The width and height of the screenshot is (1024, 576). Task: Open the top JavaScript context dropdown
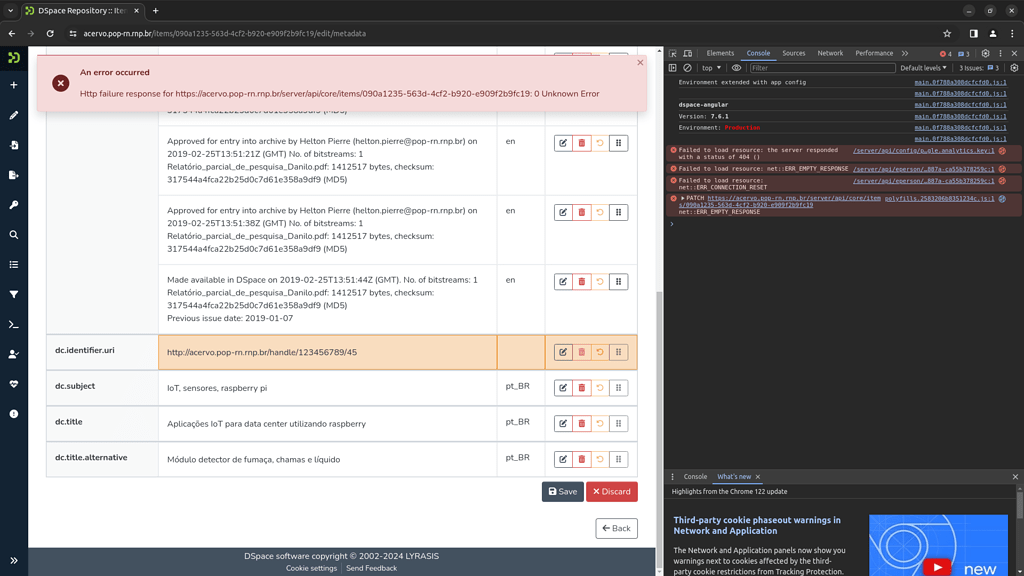[711, 68]
